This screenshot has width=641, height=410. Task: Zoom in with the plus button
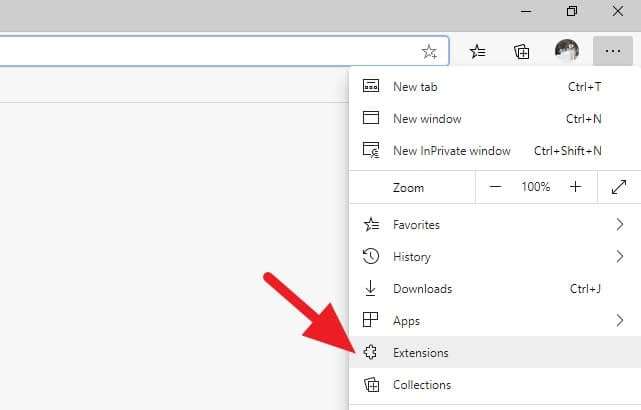coord(576,187)
